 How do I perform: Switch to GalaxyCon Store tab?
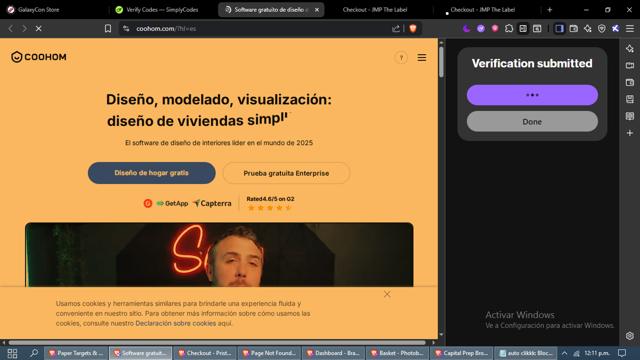click(x=38, y=9)
